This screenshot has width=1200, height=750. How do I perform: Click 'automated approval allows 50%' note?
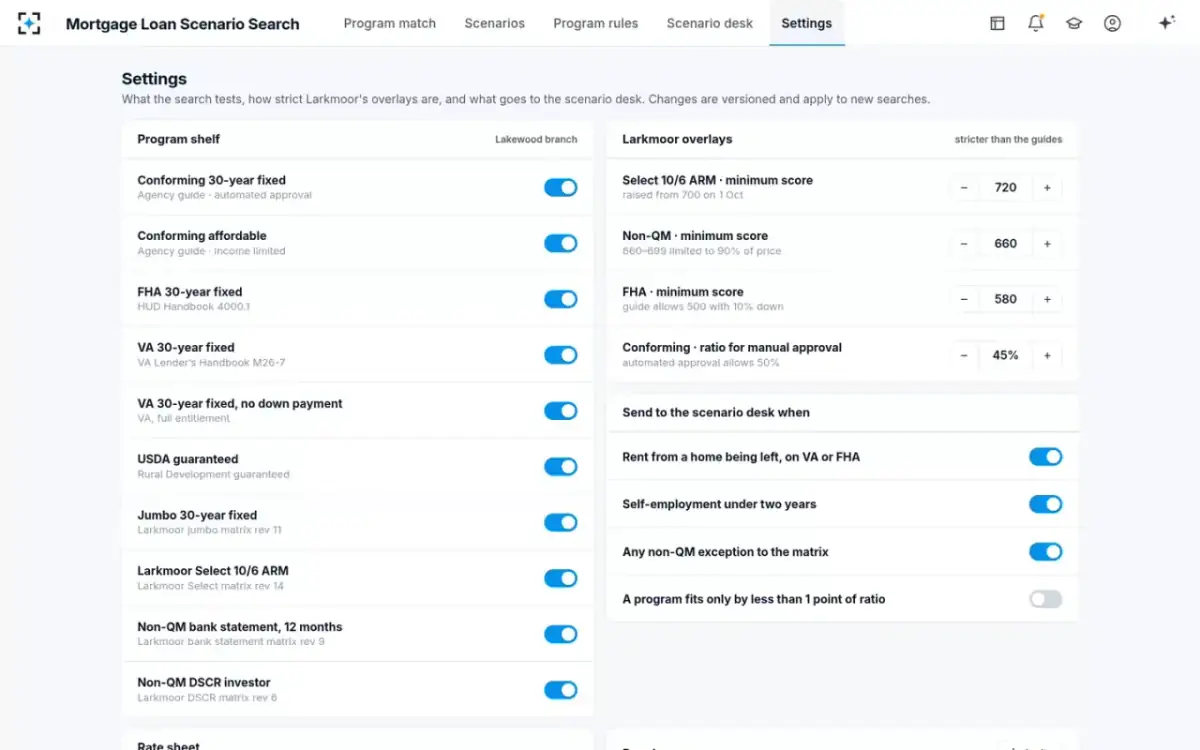click(x=701, y=363)
